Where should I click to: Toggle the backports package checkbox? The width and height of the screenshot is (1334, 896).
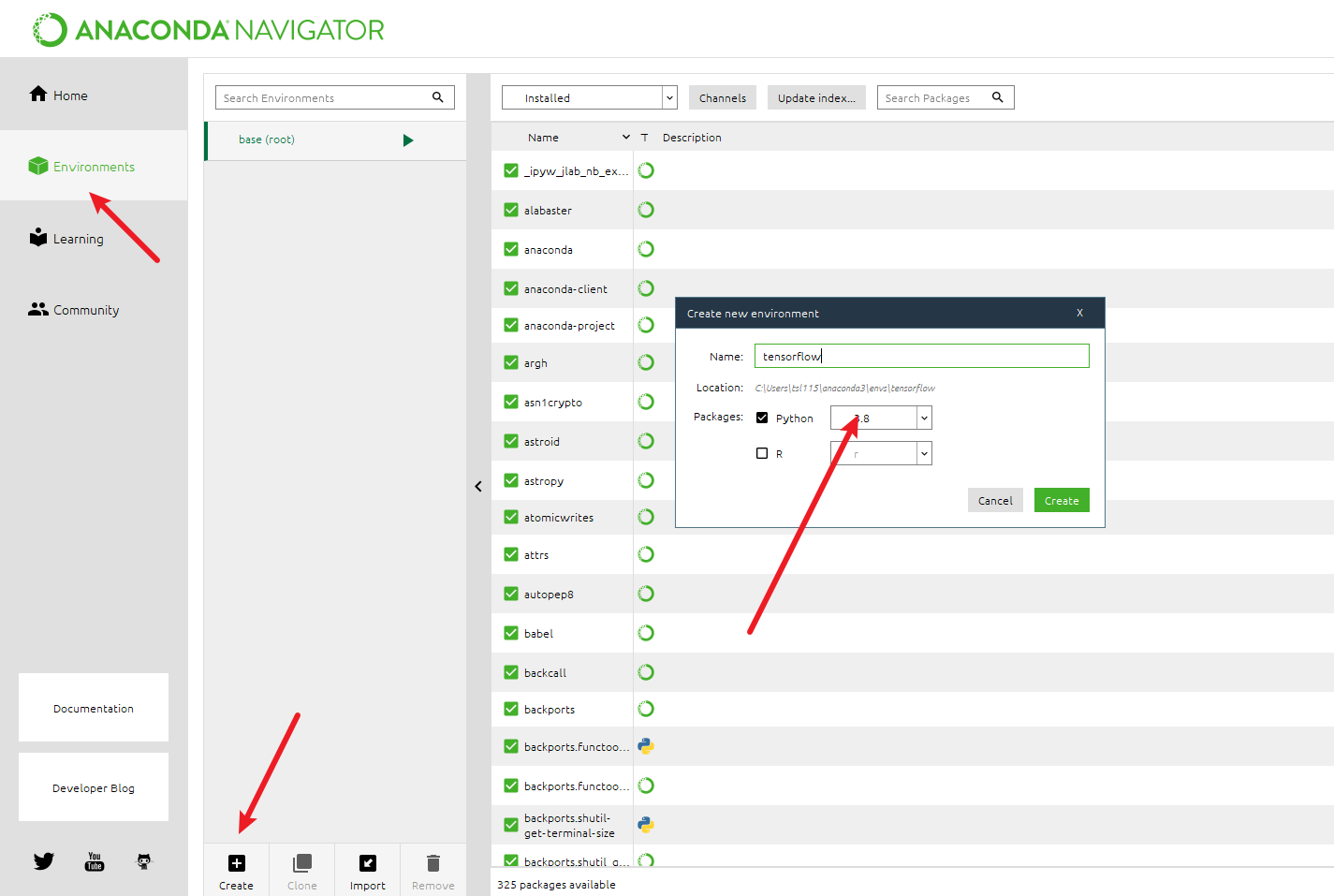click(511, 709)
